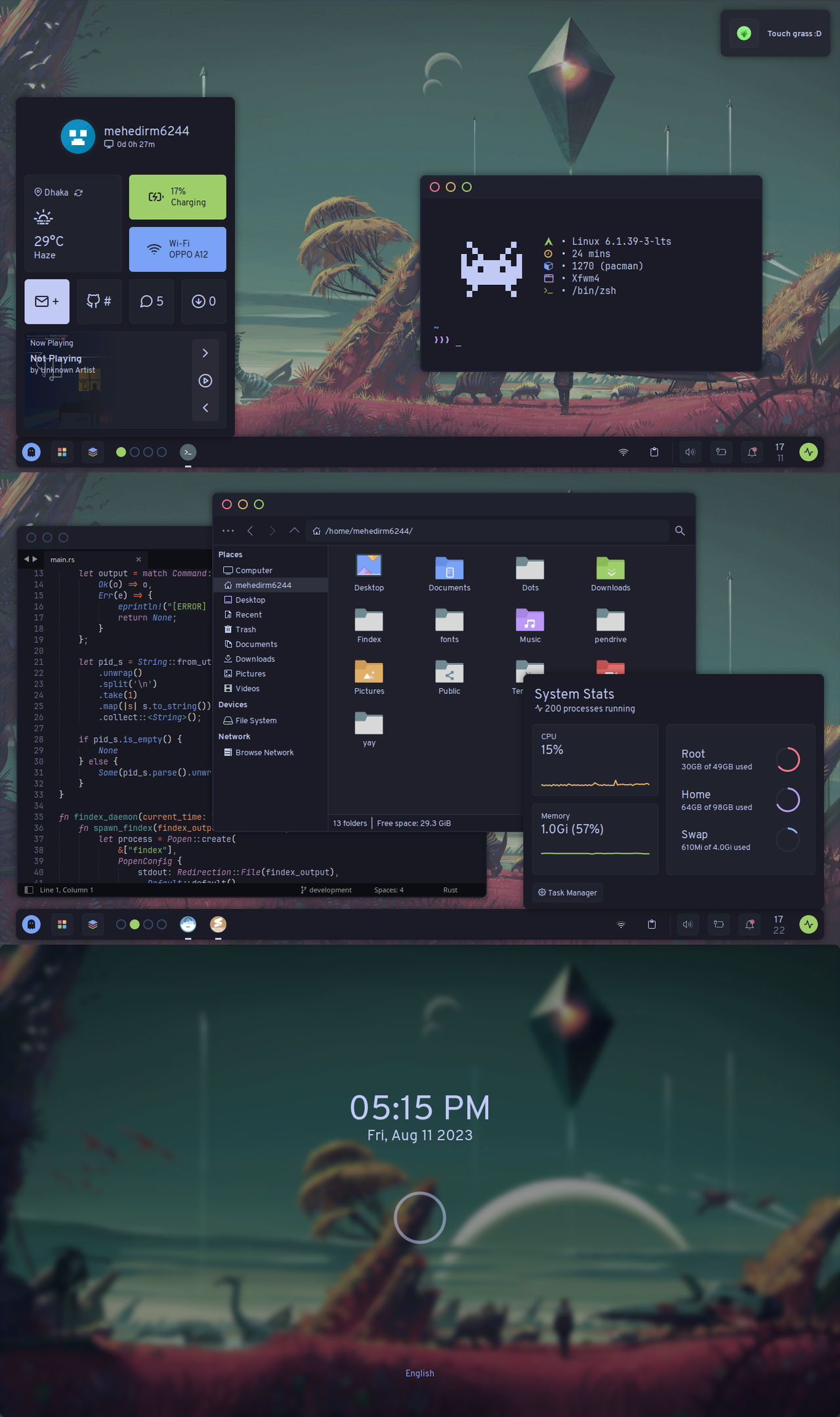Viewport: 840px width, 1417px height.
Task: Open the GitHub button in the dashboard
Action: point(99,301)
